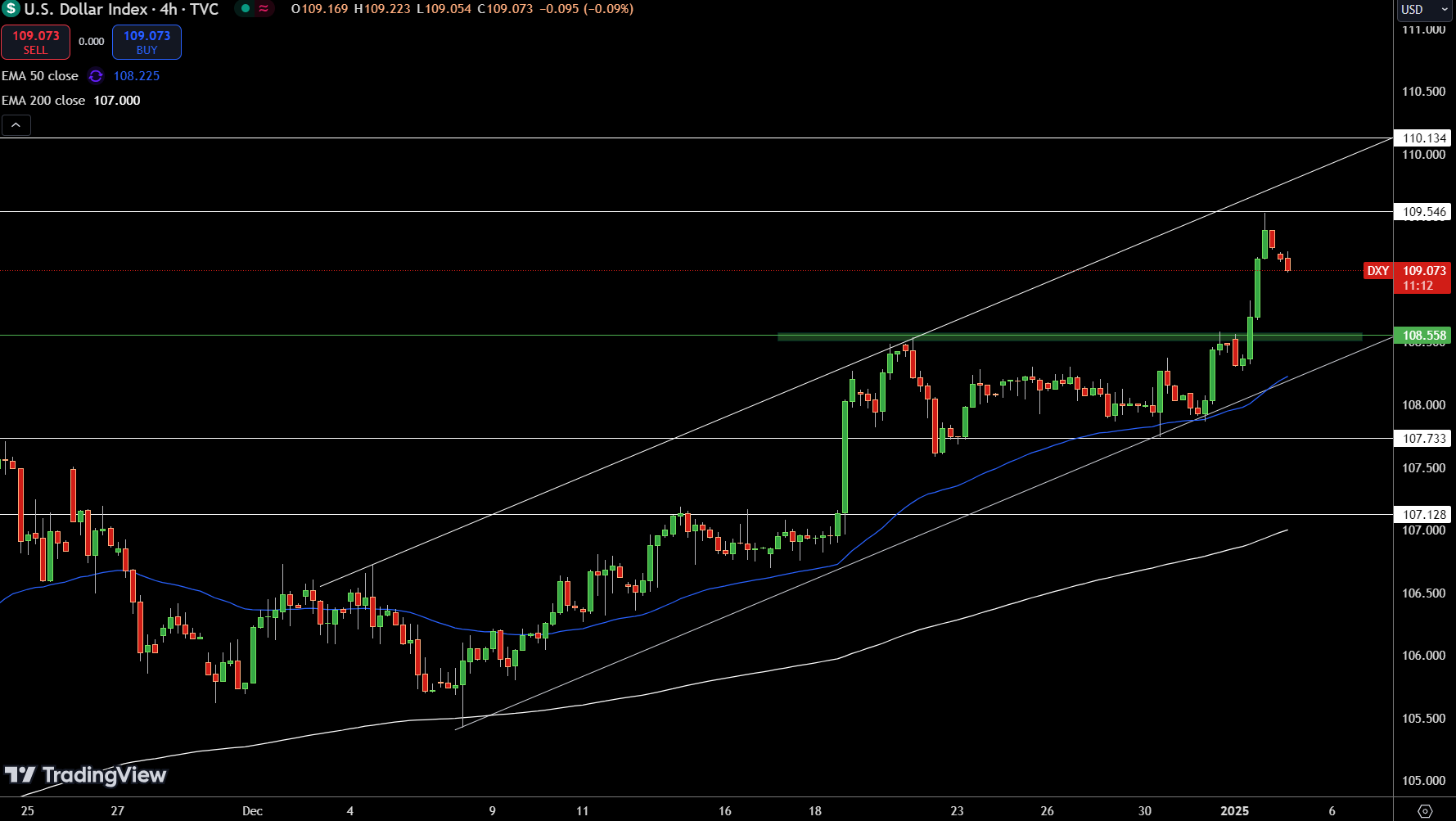Click the TradingView logo
The width and height of the screenshot is (1456, 821).
85,774
